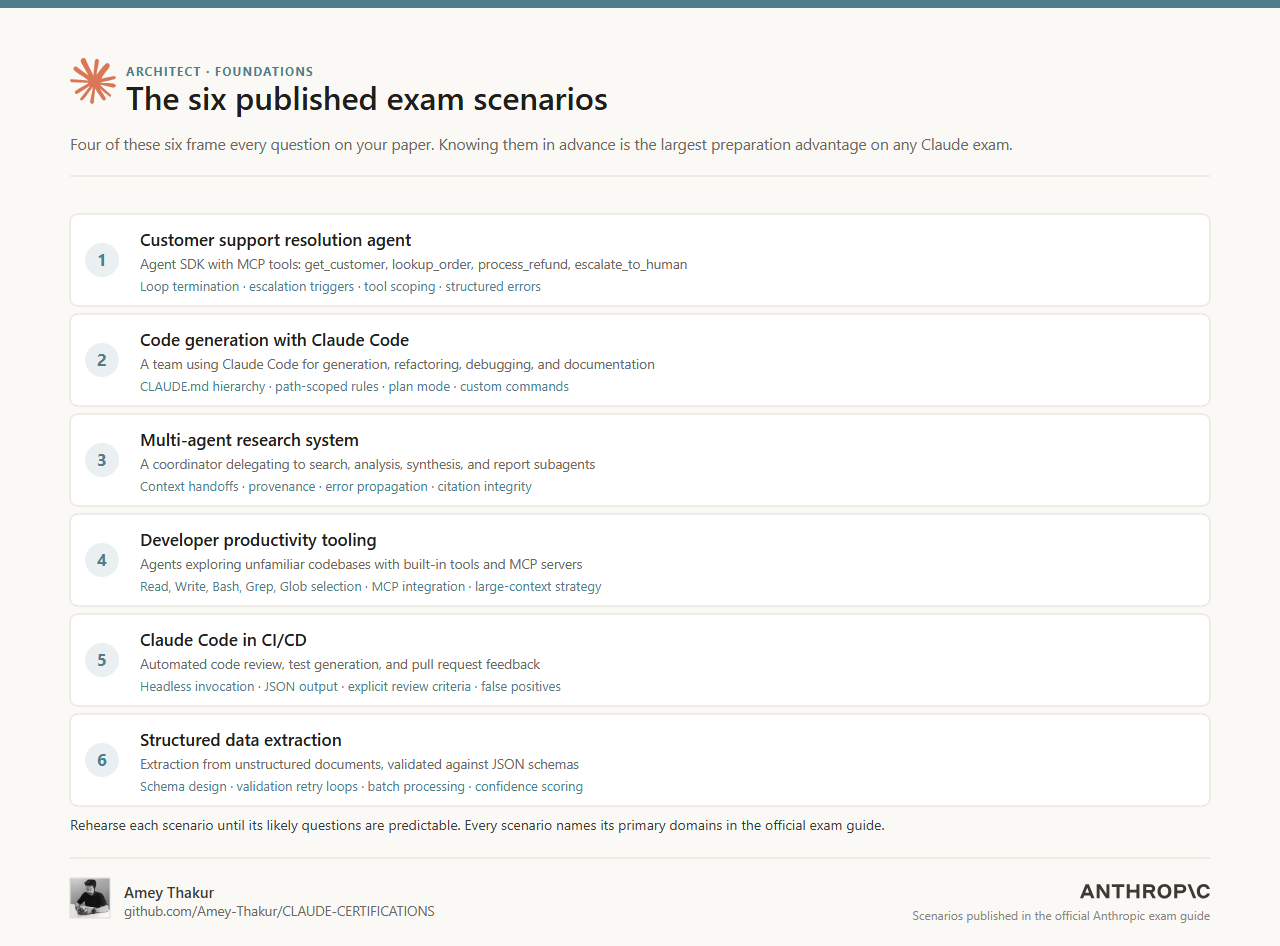Screen dimensions: 1280x946
Task: Select the Code generation with Claude Code heading
Action: tap(274, 340)
